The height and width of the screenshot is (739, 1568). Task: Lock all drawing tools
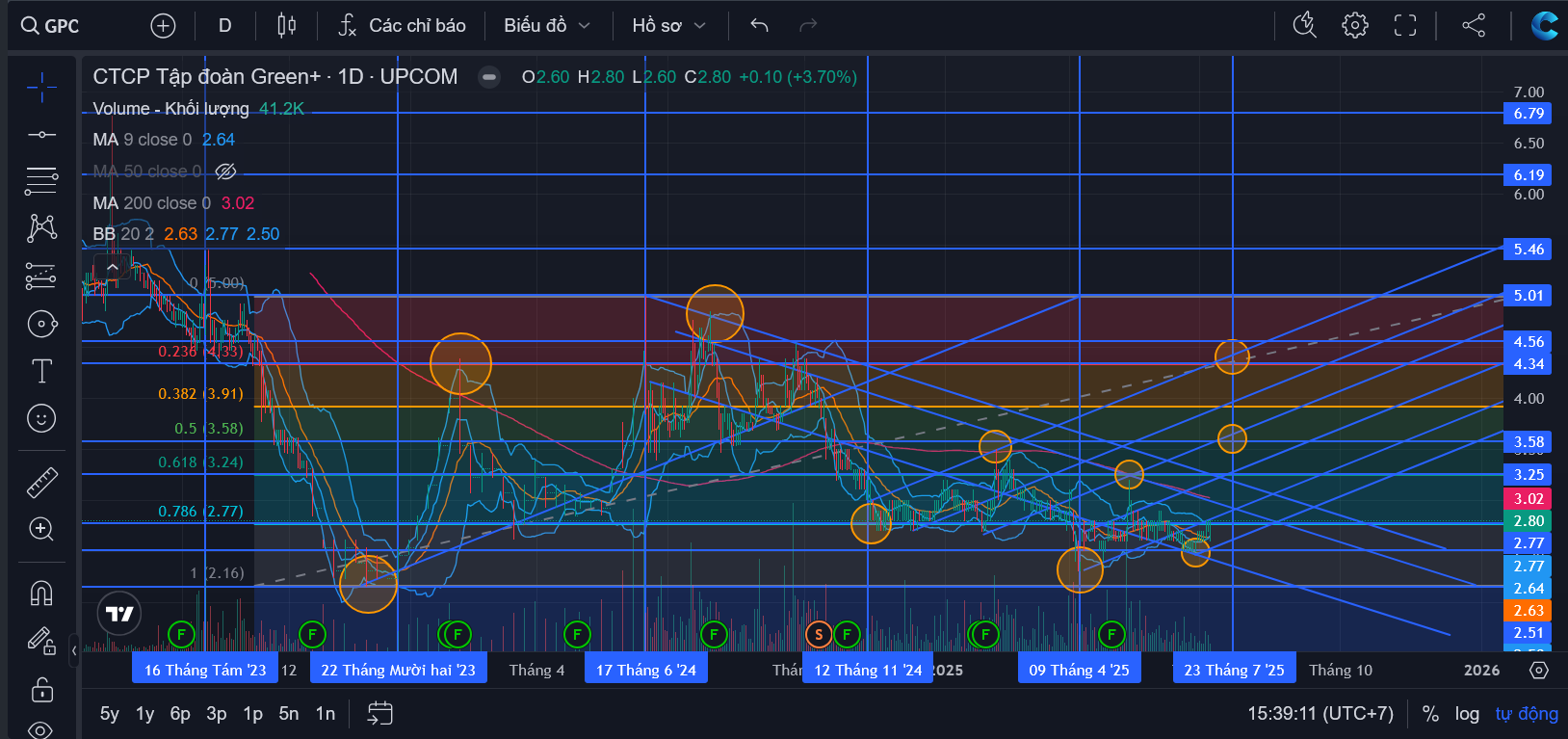pos(41,689)
